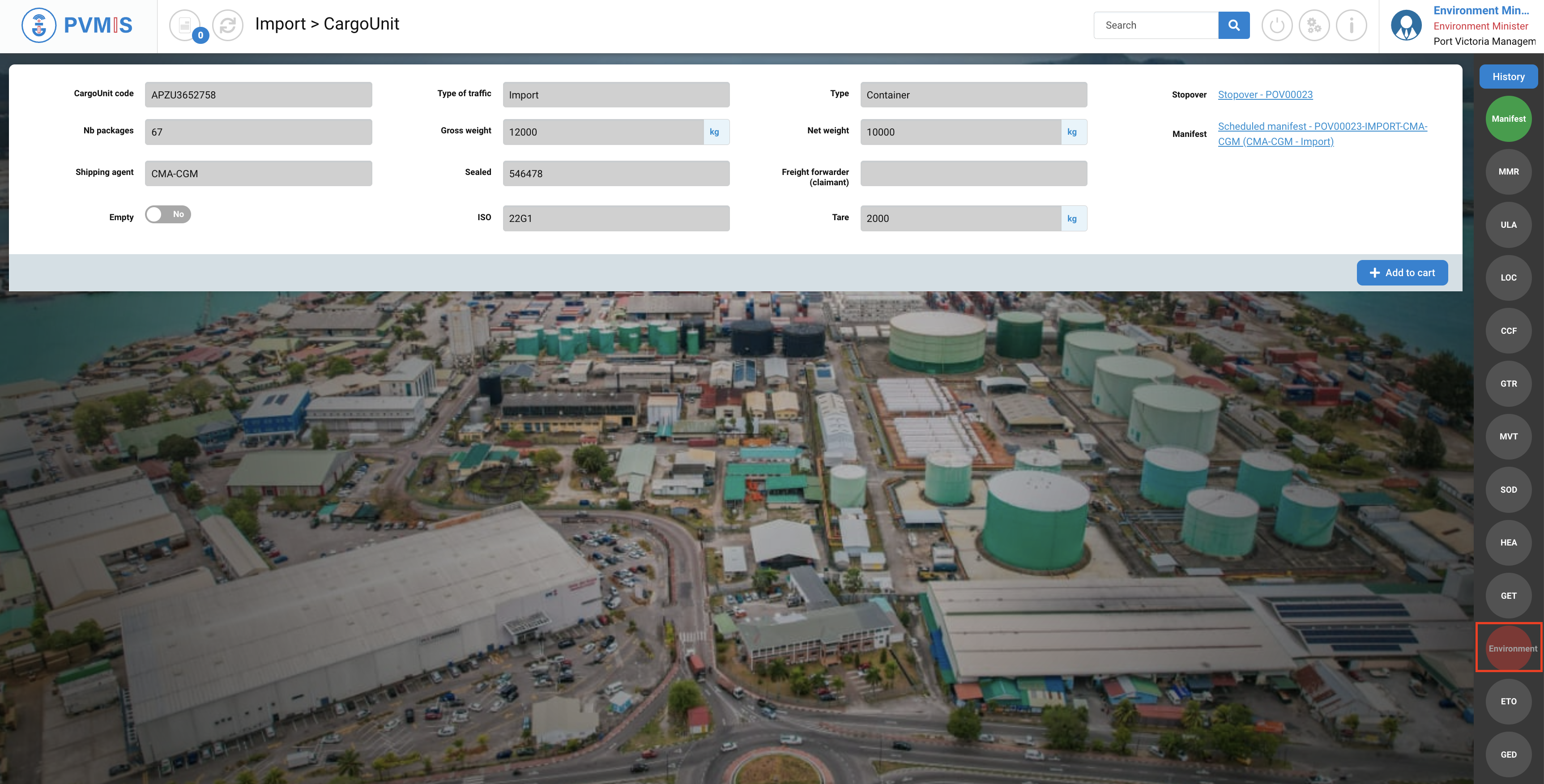The image size is (1544, 784).
Task: Click the PVMIS logo icon
Action: pos(39,25)
